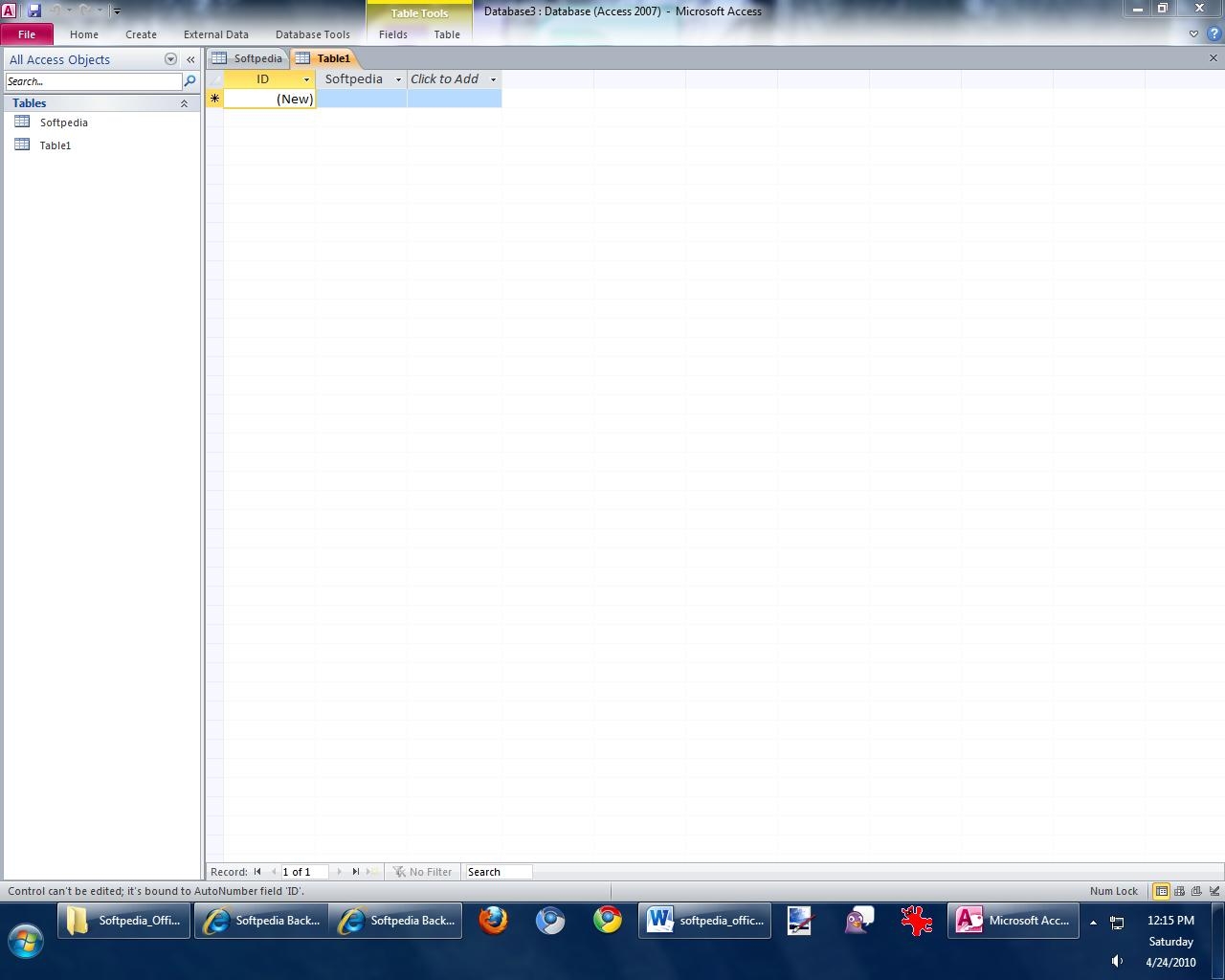This screenshot has width=1225, height=980.
Task: Click the Navigation Pane search box
Action: [93, 81]
